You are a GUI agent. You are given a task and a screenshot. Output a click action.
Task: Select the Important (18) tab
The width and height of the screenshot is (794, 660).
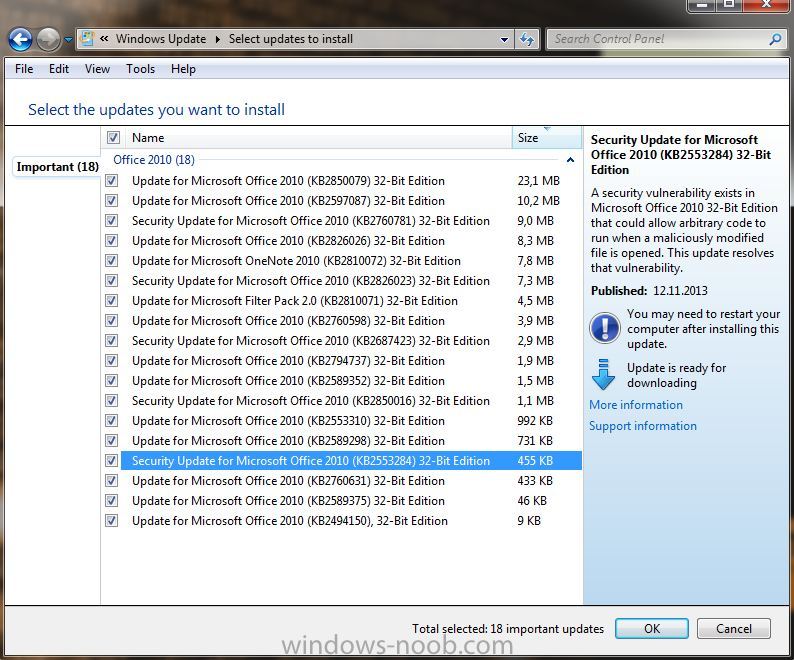[x=57, y=167]
